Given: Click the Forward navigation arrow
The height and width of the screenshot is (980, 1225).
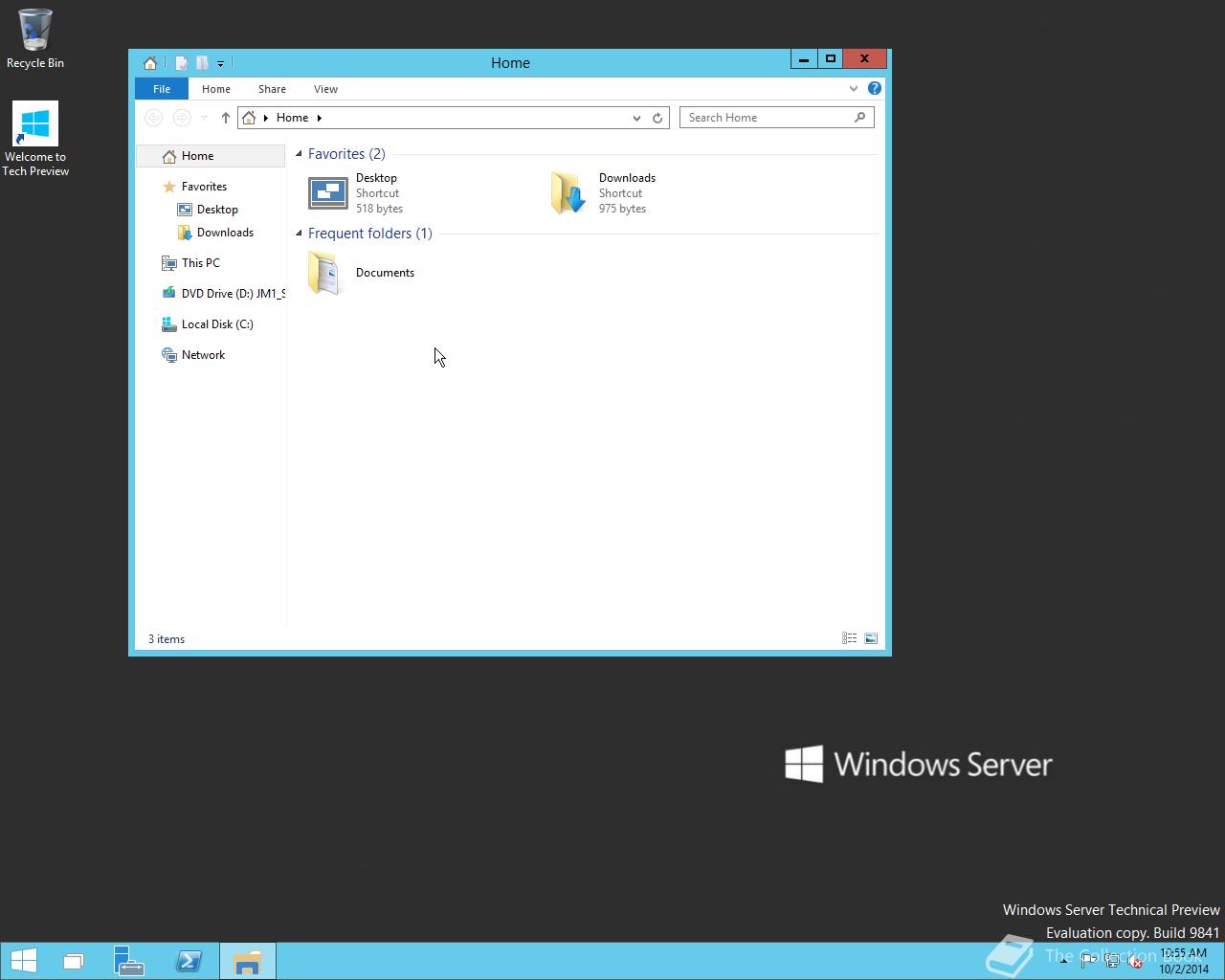Looking at the screenshot, I should [182, 118].
